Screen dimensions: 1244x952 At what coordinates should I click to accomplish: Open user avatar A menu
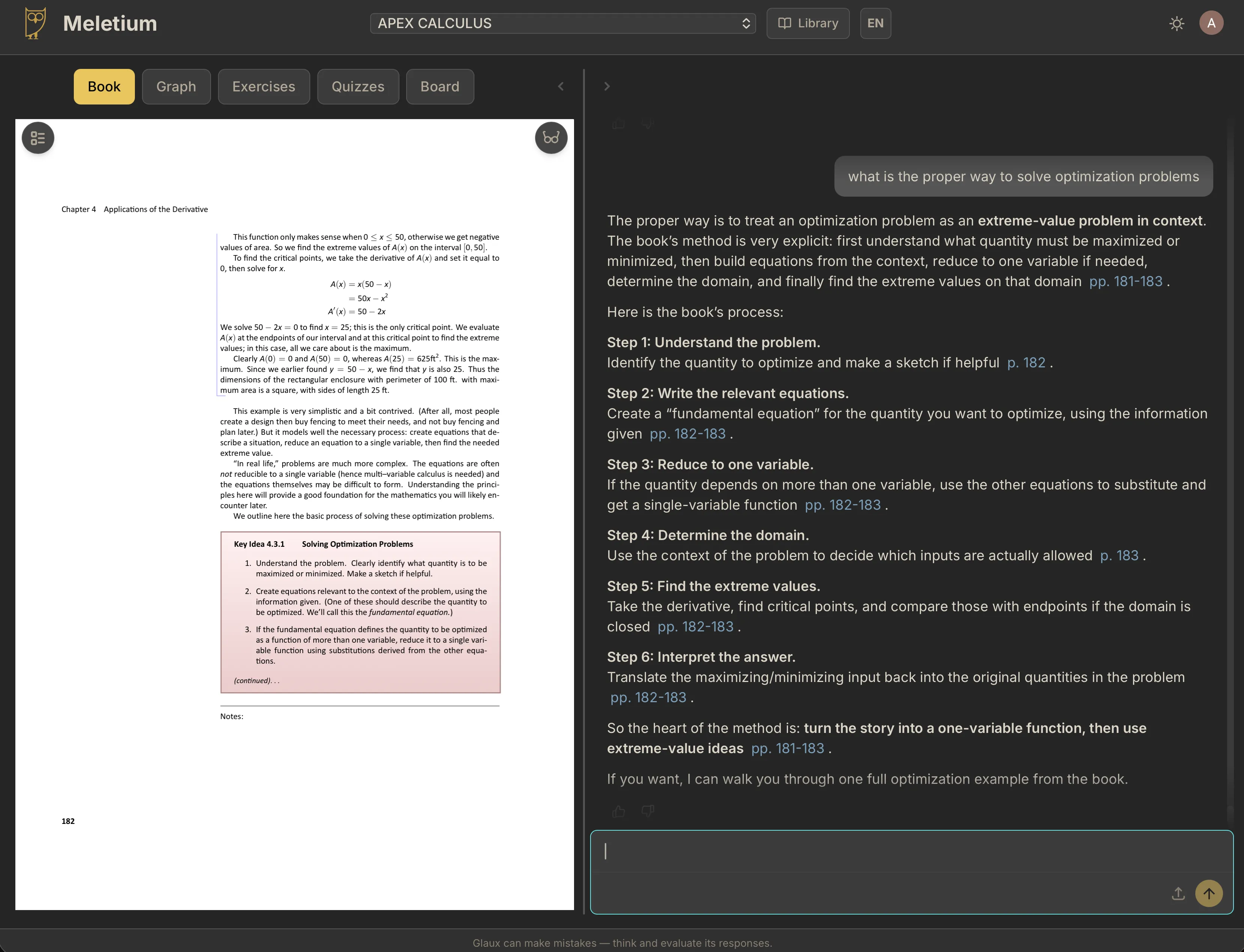pyautogui.click(x=1211, y=23)
